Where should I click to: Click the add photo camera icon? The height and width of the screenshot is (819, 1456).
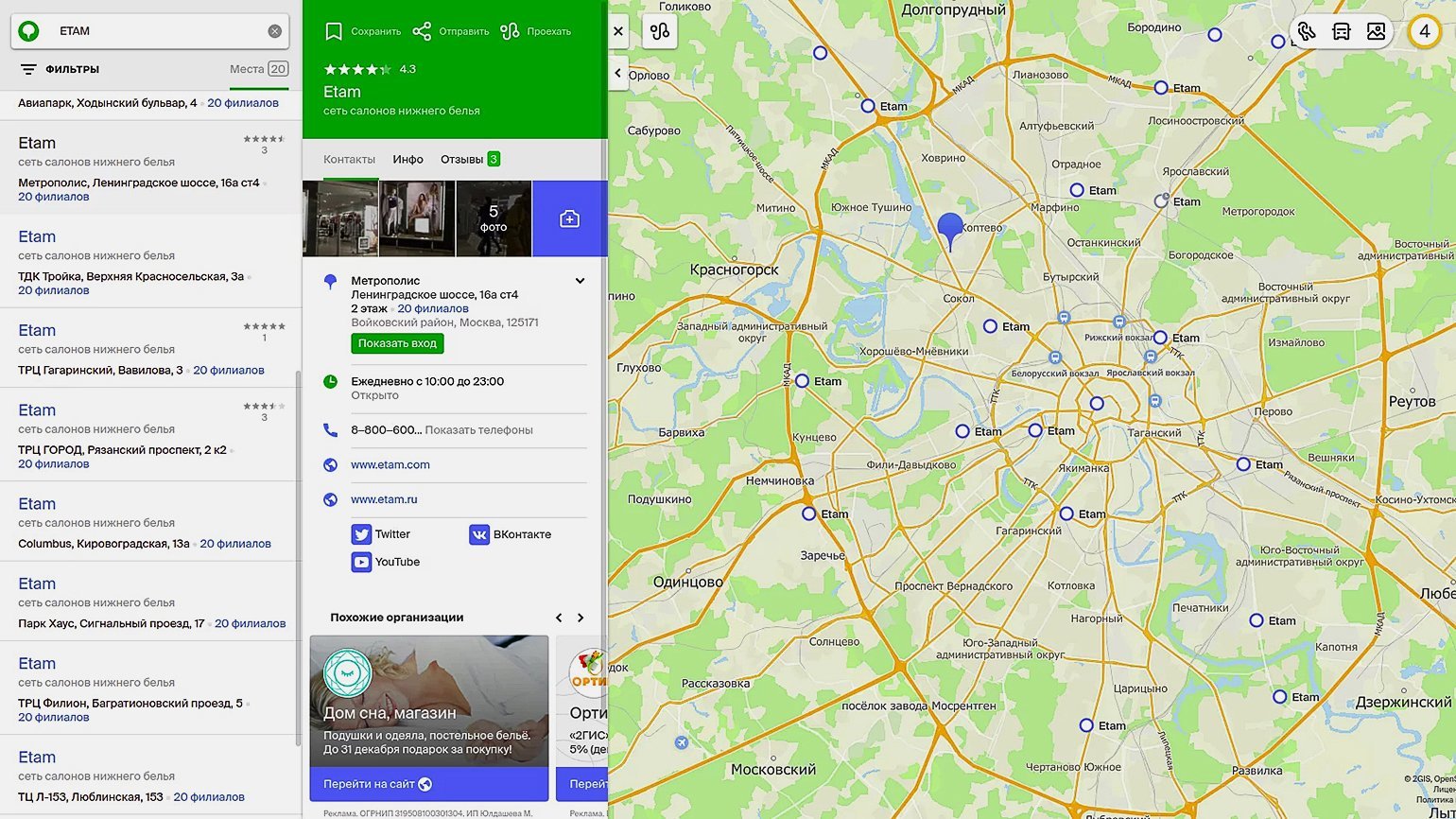(x=569, y=218)
